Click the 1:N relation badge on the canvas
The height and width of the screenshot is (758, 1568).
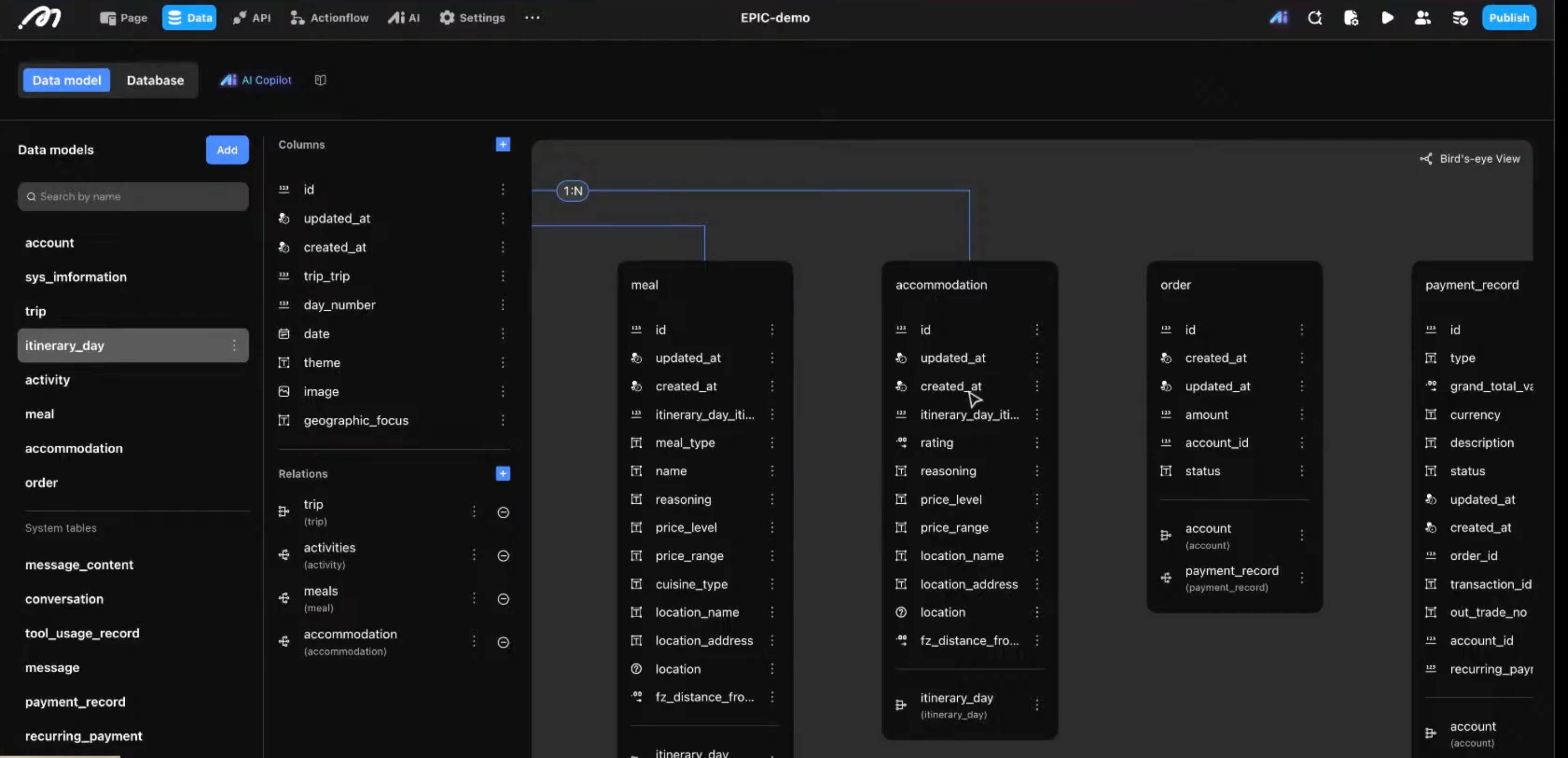coord(572,191)
